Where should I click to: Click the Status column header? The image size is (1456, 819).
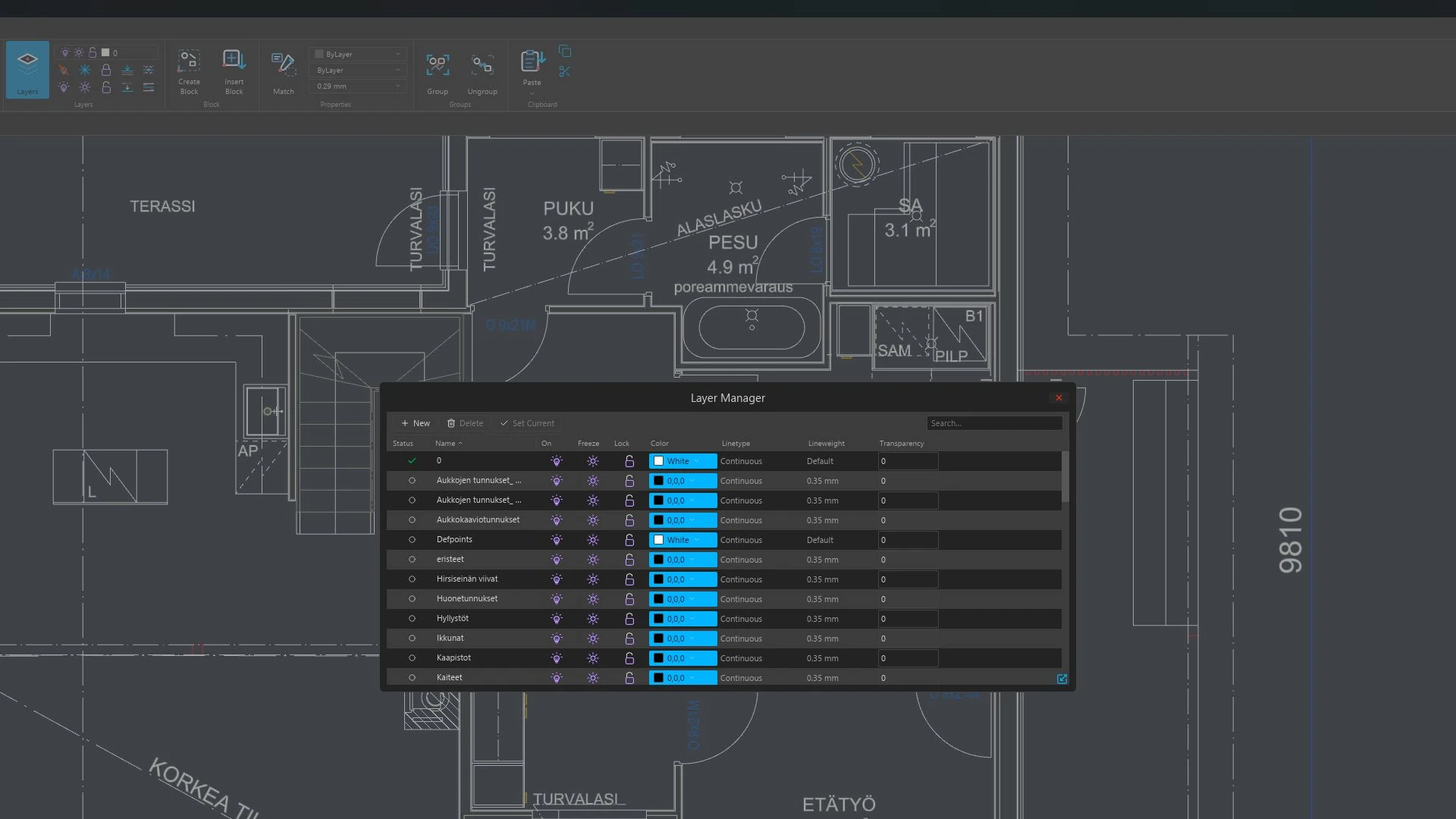[x=403, y=443]
